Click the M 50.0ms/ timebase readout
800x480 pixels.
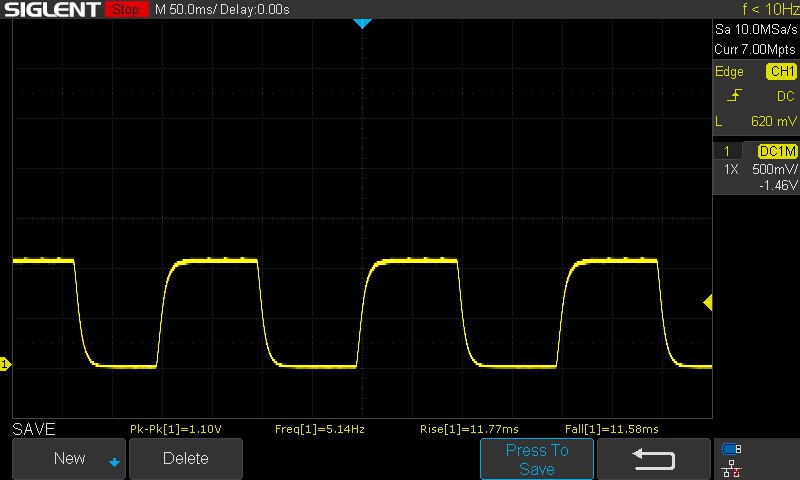tap(186, 10)
